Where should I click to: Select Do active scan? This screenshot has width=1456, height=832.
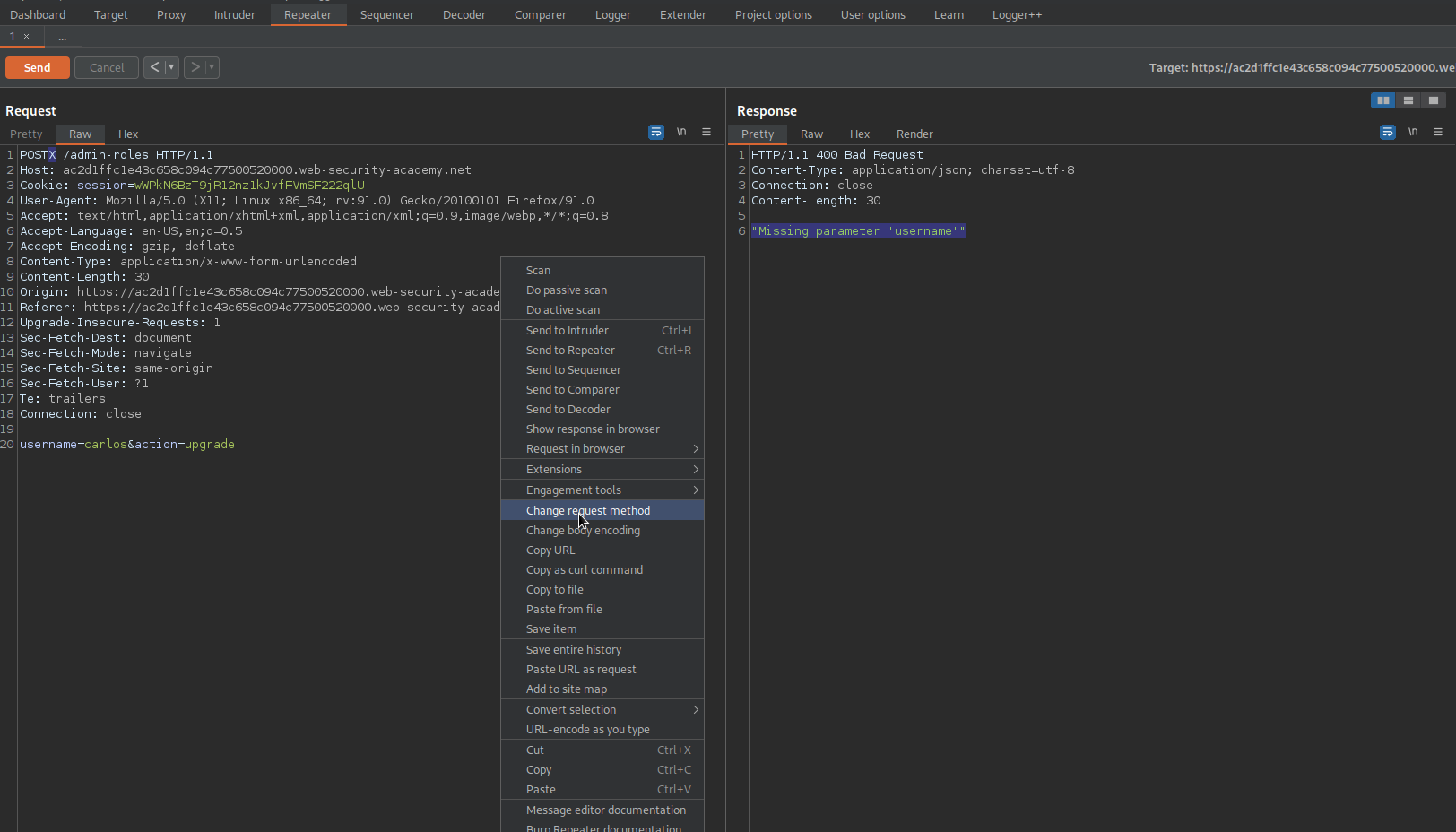[x=602, y=309]
